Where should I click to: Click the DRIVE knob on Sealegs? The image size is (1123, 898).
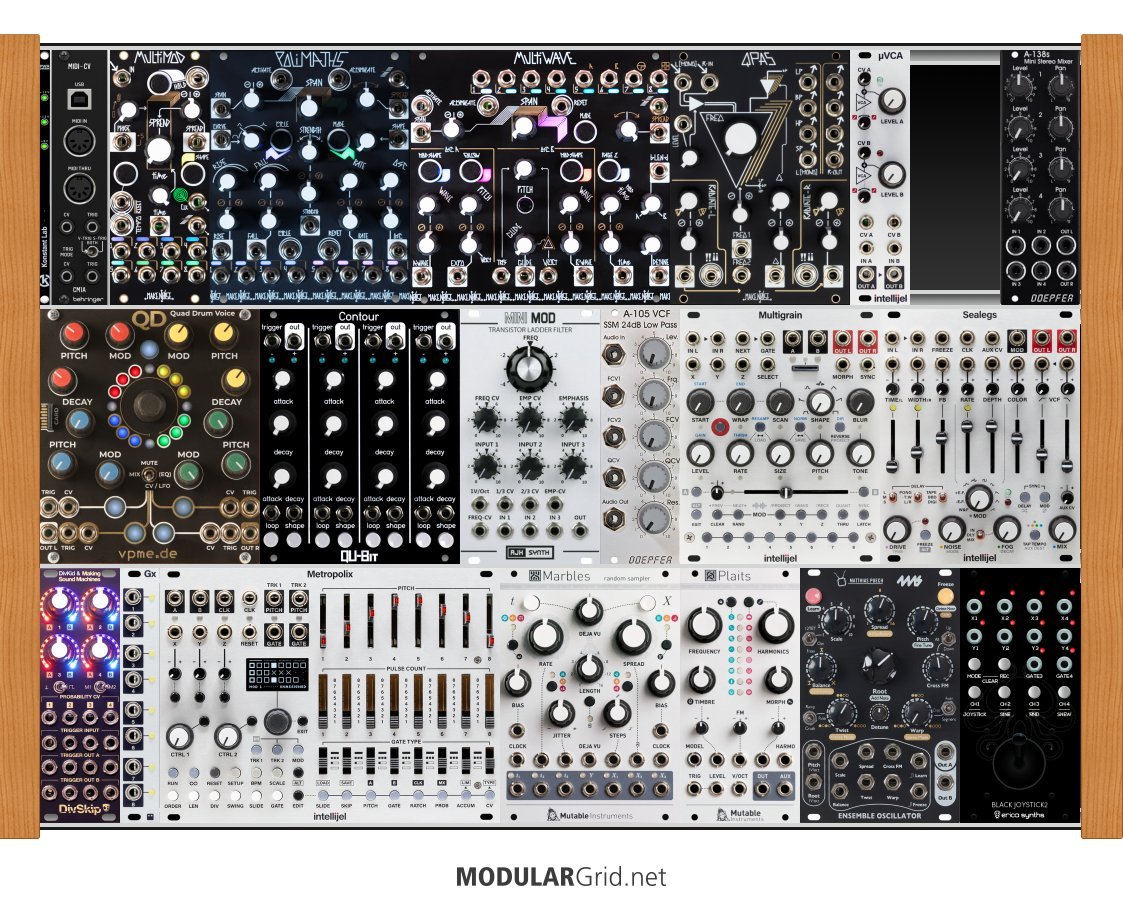click(897, 529)
